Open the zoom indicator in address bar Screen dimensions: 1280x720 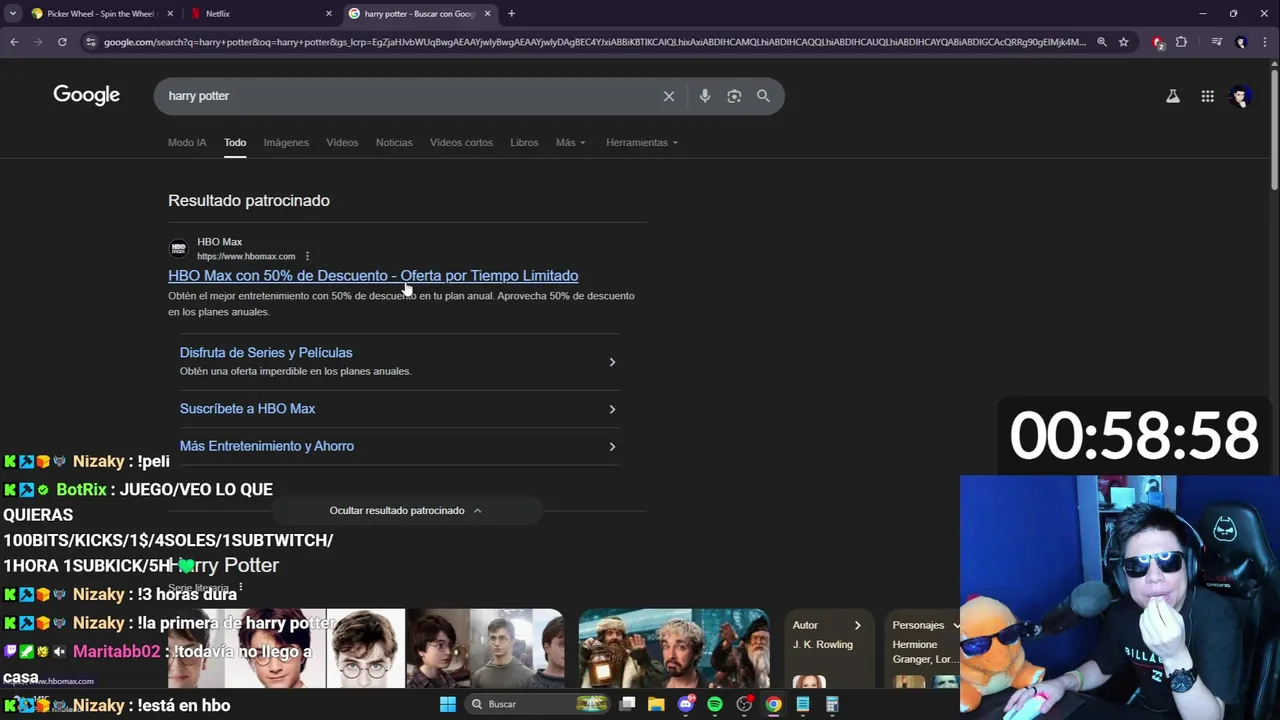click(x=1102, y=42)
